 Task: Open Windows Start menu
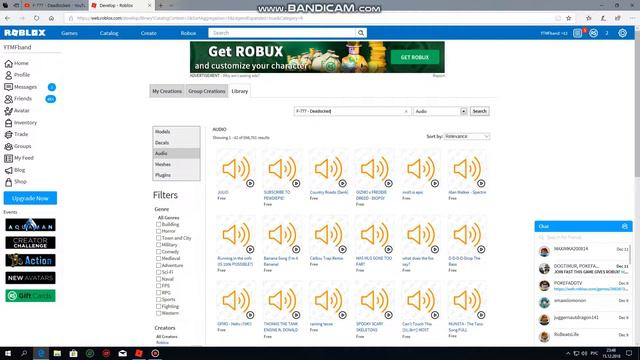pos(7,353)
